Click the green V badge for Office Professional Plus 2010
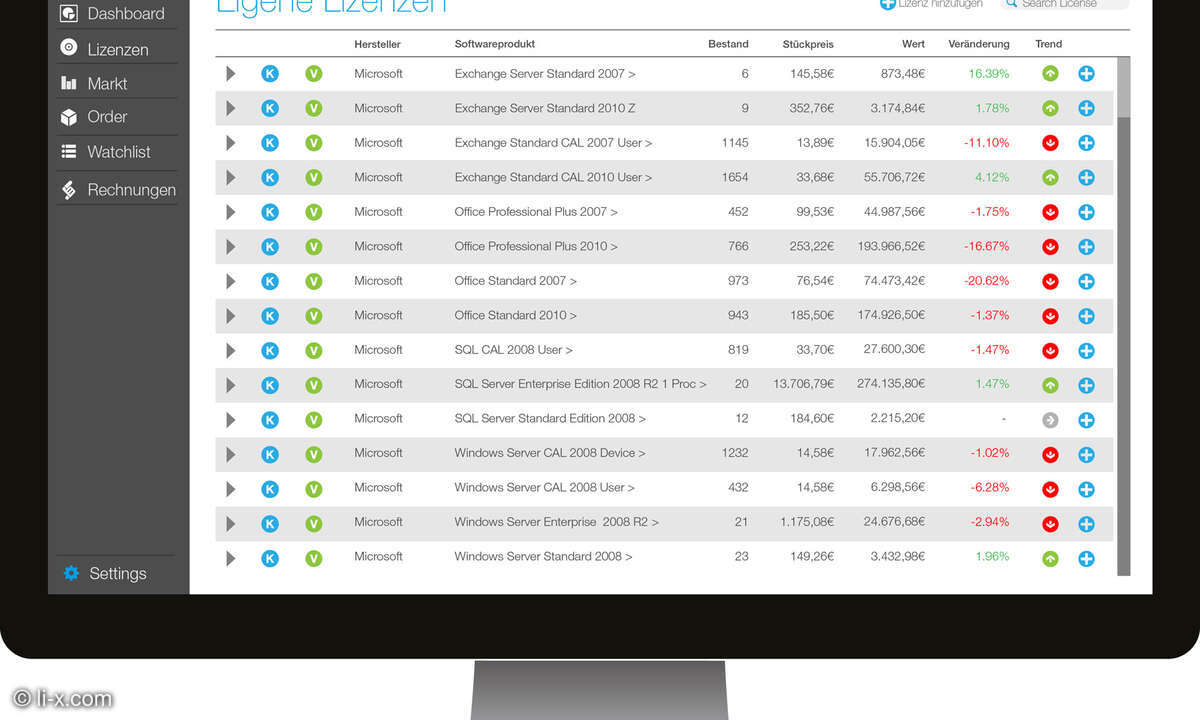Image resolution: width=1200 pixels, height=720 pixels. 314,247
